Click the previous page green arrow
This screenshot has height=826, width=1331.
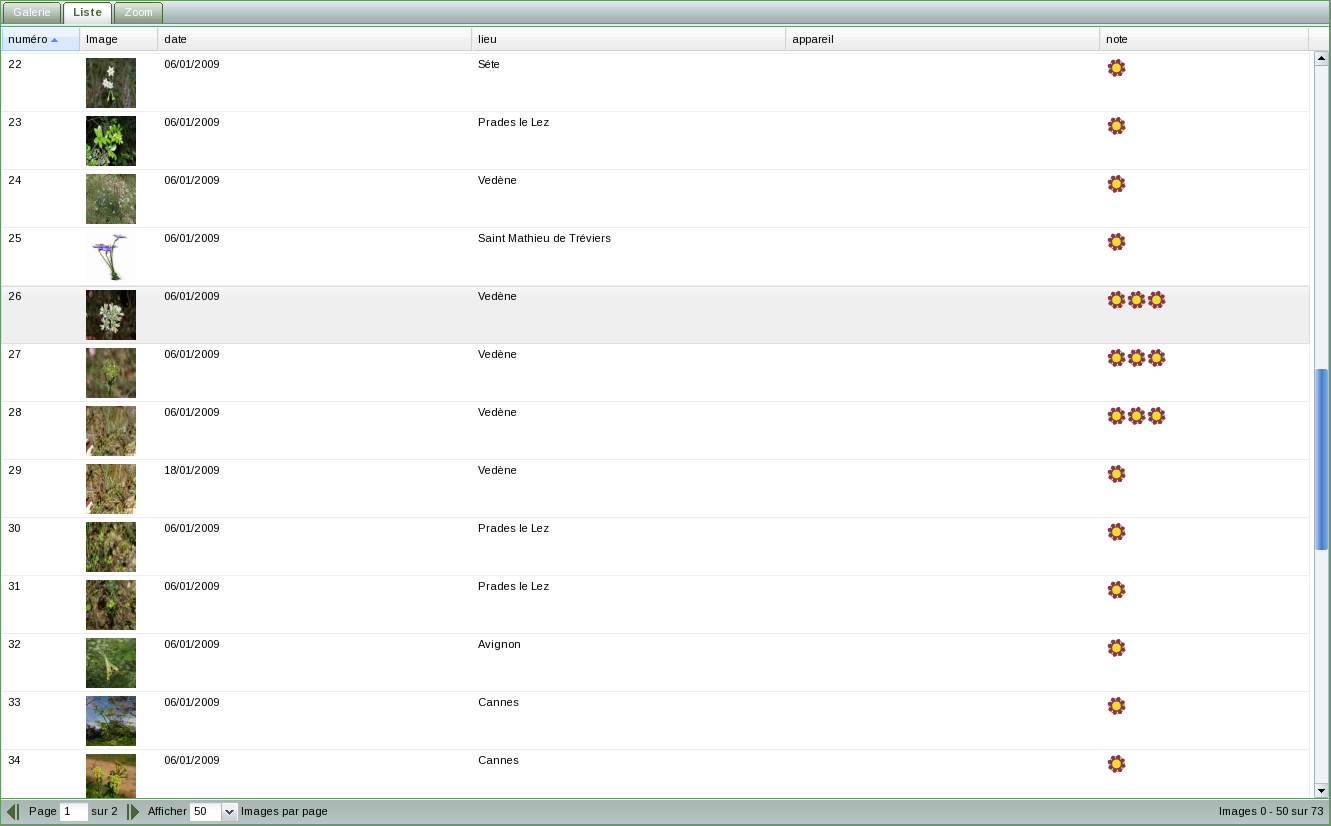[x=12, y=811]
